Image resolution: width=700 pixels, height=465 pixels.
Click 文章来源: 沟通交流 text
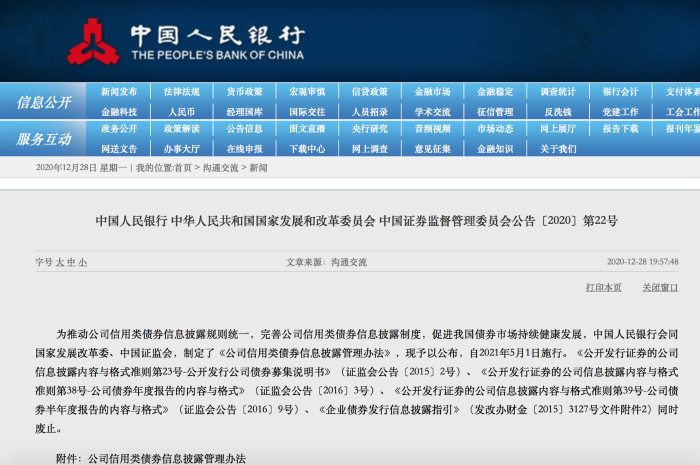tap(326, 262)
